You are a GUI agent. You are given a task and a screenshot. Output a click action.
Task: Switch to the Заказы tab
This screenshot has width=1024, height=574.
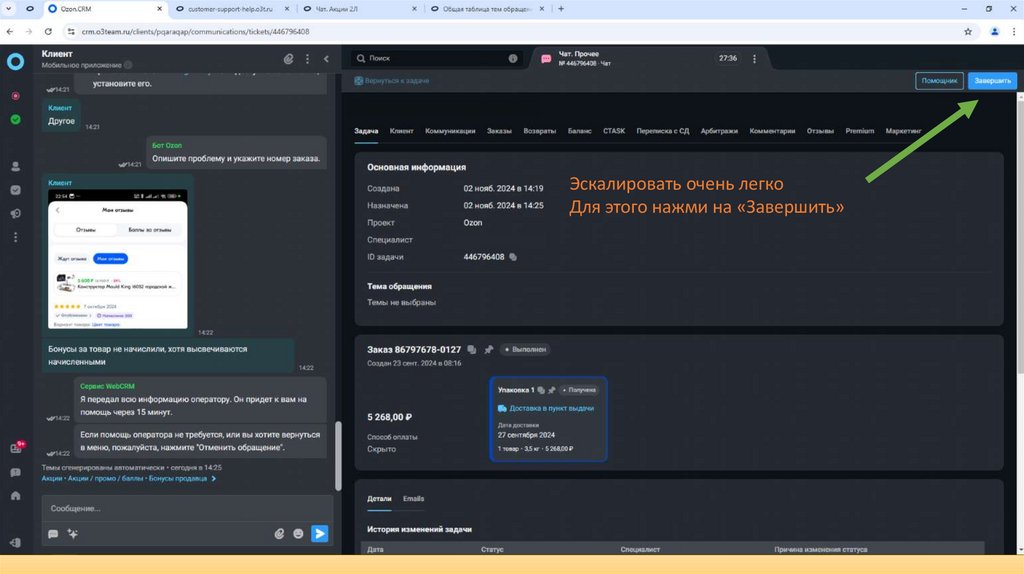click(x=499, y=131)
